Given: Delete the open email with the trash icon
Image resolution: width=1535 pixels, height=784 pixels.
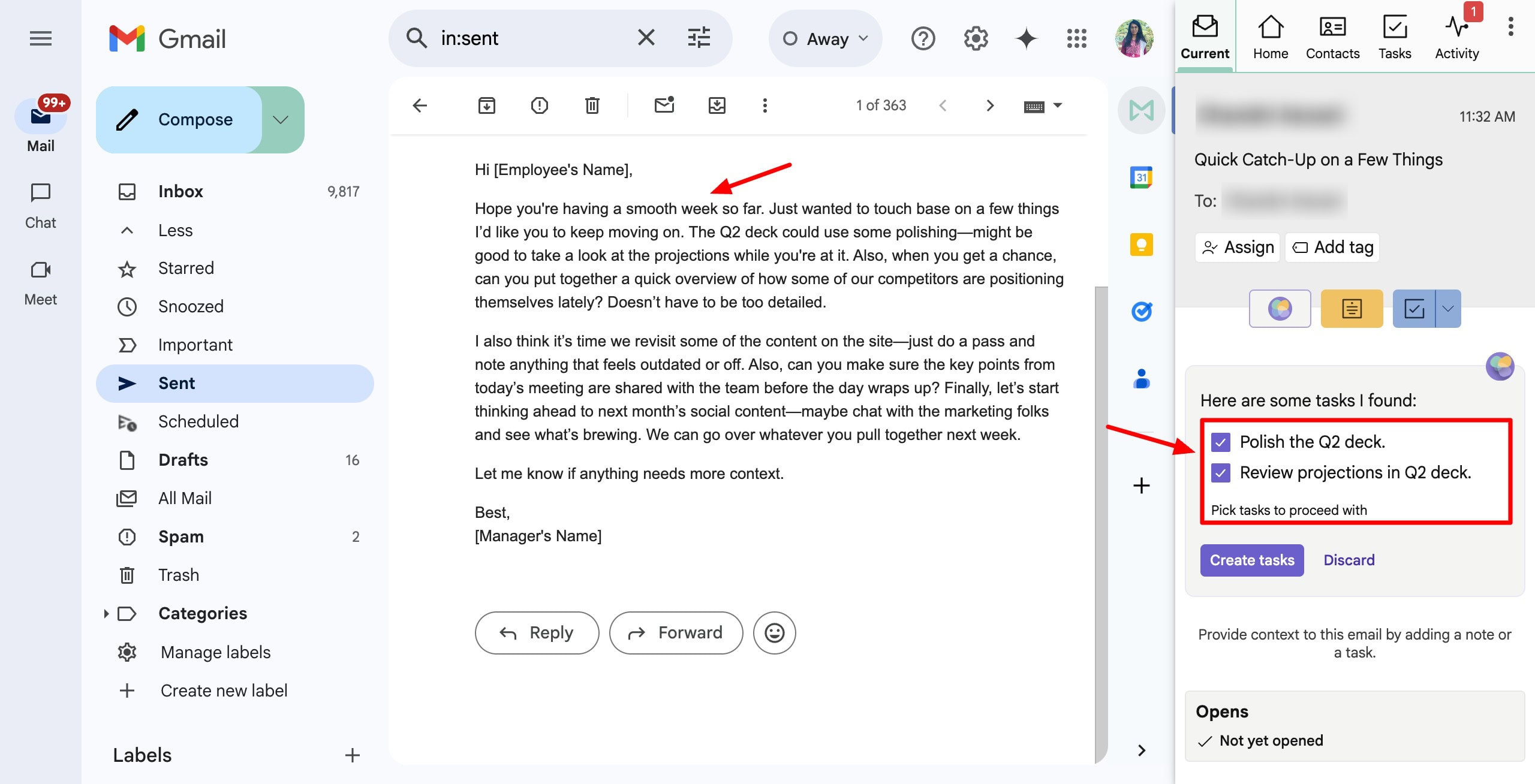Looking at the screenshot, I should pos(592,105).
